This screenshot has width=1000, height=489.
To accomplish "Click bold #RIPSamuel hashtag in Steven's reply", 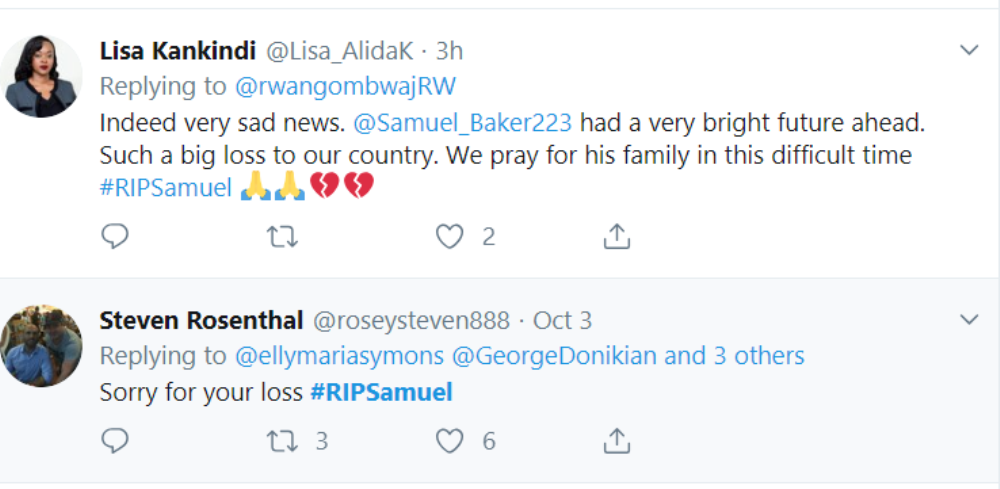I will click(x=381, y=392).
